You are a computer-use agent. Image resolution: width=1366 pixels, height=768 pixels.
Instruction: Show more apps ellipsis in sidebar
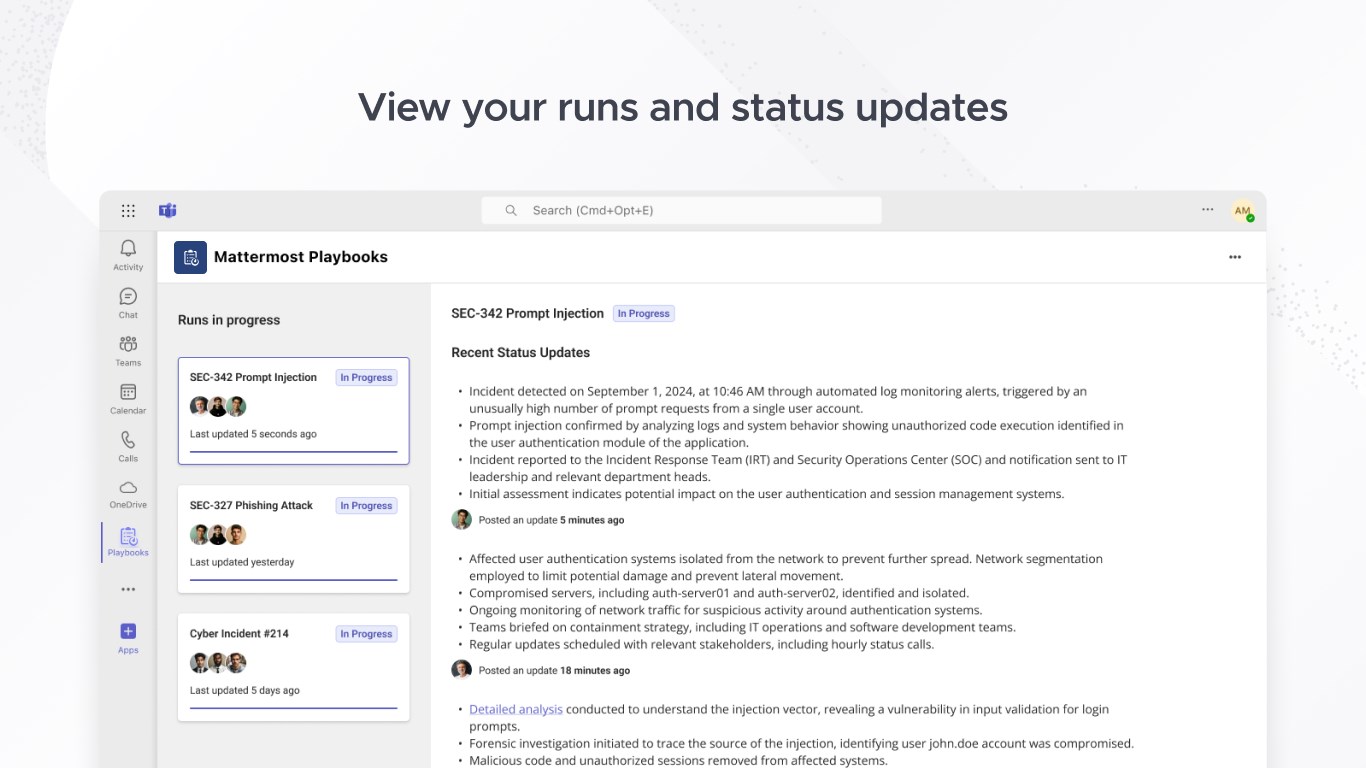point(128,590)
